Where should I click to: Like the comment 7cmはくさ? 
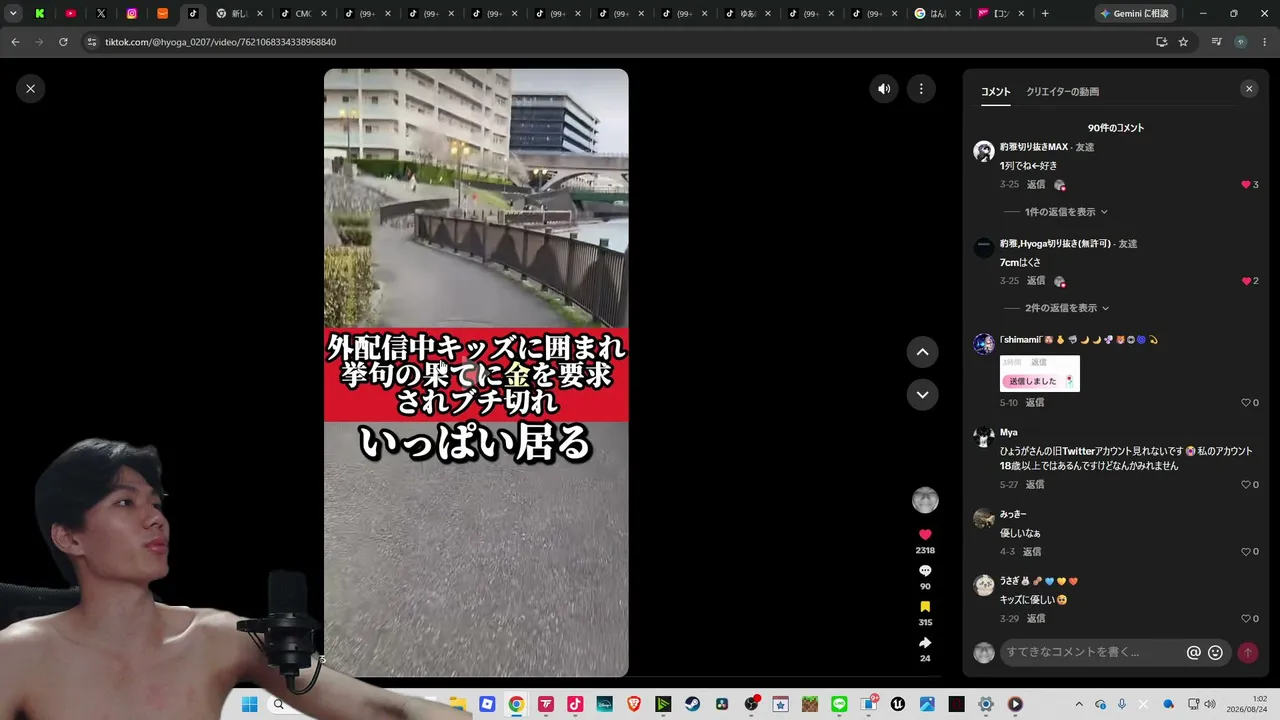1246,281
